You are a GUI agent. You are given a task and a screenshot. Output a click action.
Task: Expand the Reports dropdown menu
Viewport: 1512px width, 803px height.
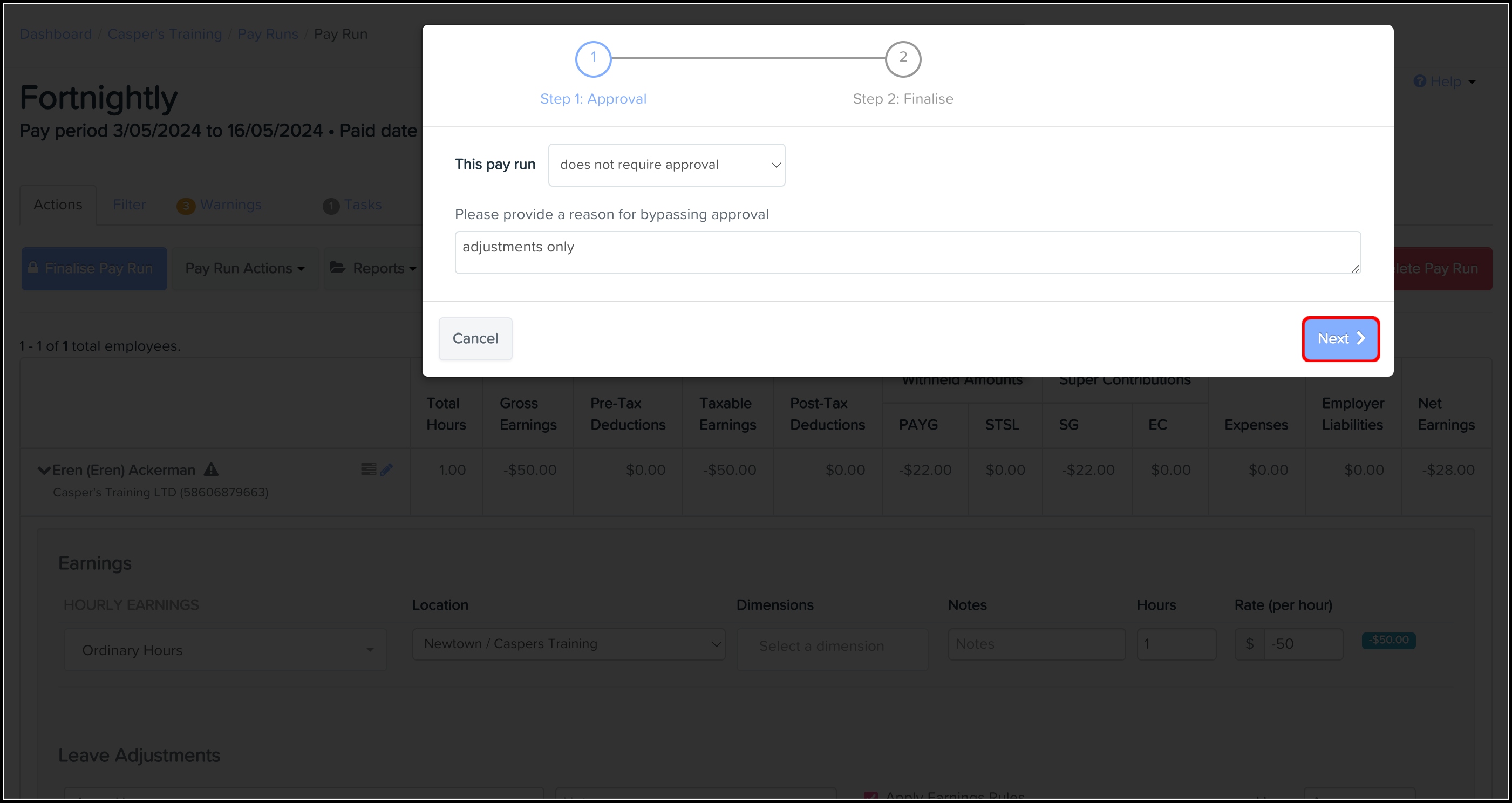(373, 268)
